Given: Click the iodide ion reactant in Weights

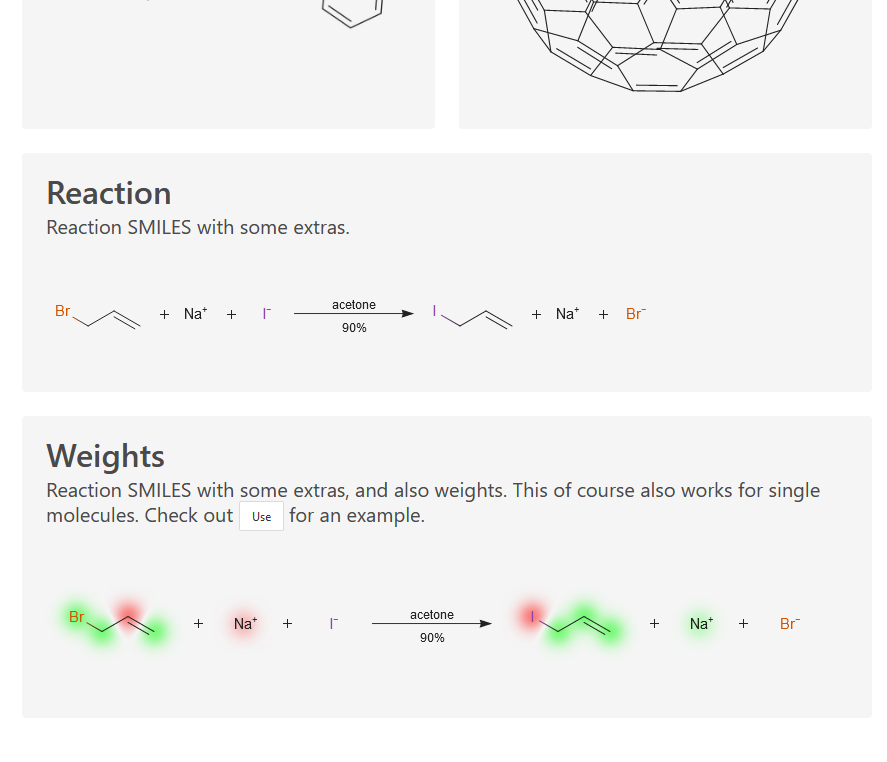Looking at the screenshot, I should coord(334,623).
